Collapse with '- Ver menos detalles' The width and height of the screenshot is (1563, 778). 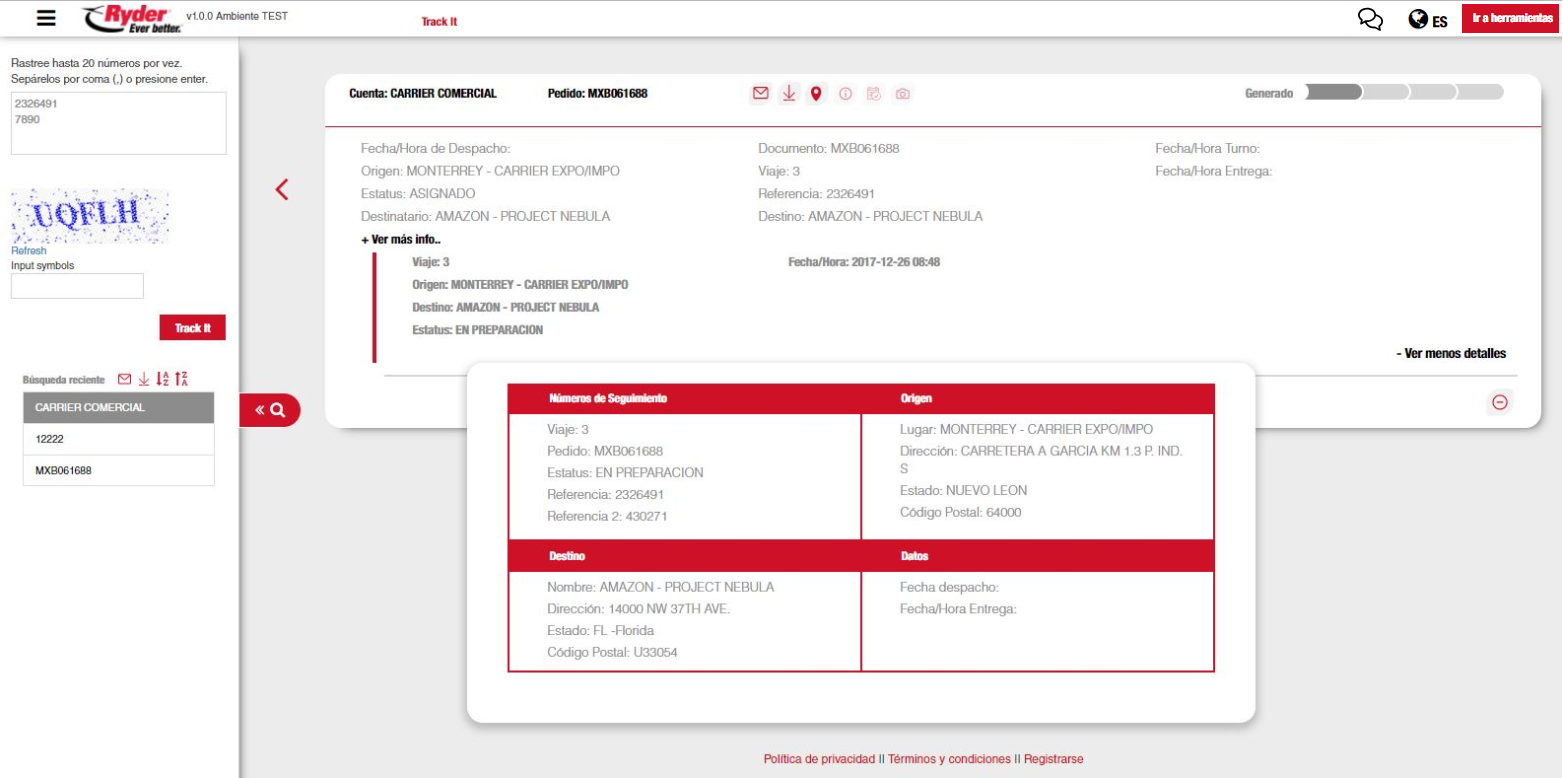1450,353
